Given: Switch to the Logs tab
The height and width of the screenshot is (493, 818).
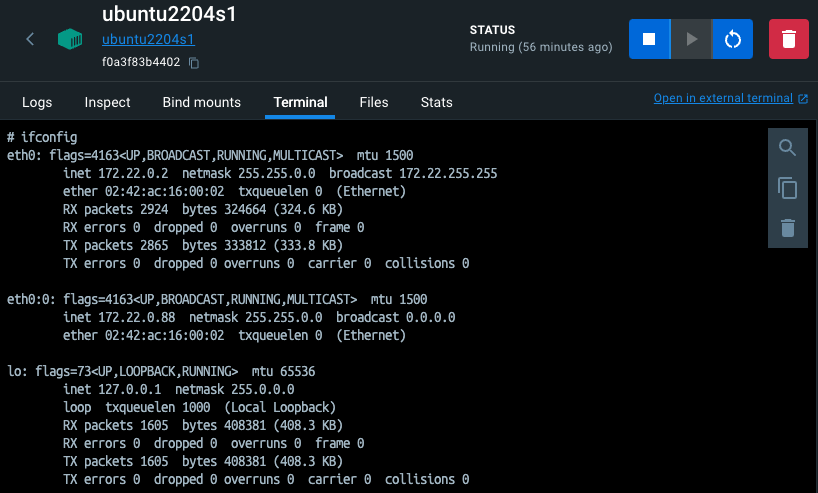Looking at the screenshot, I should (37, 102).
